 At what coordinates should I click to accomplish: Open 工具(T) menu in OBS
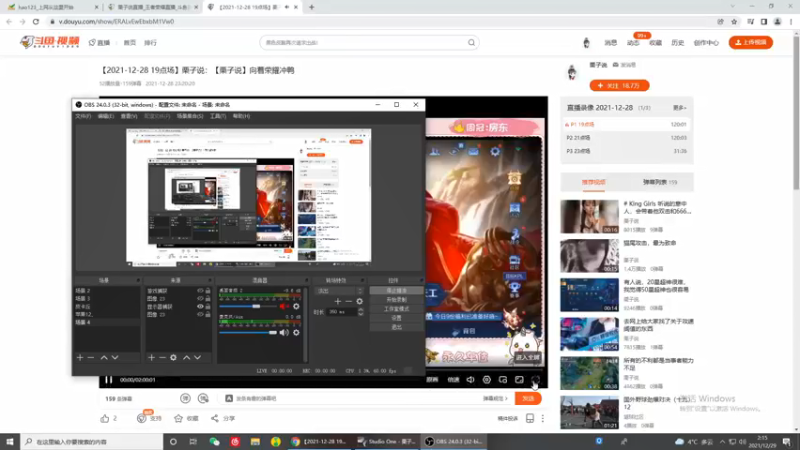coord(218,116)
